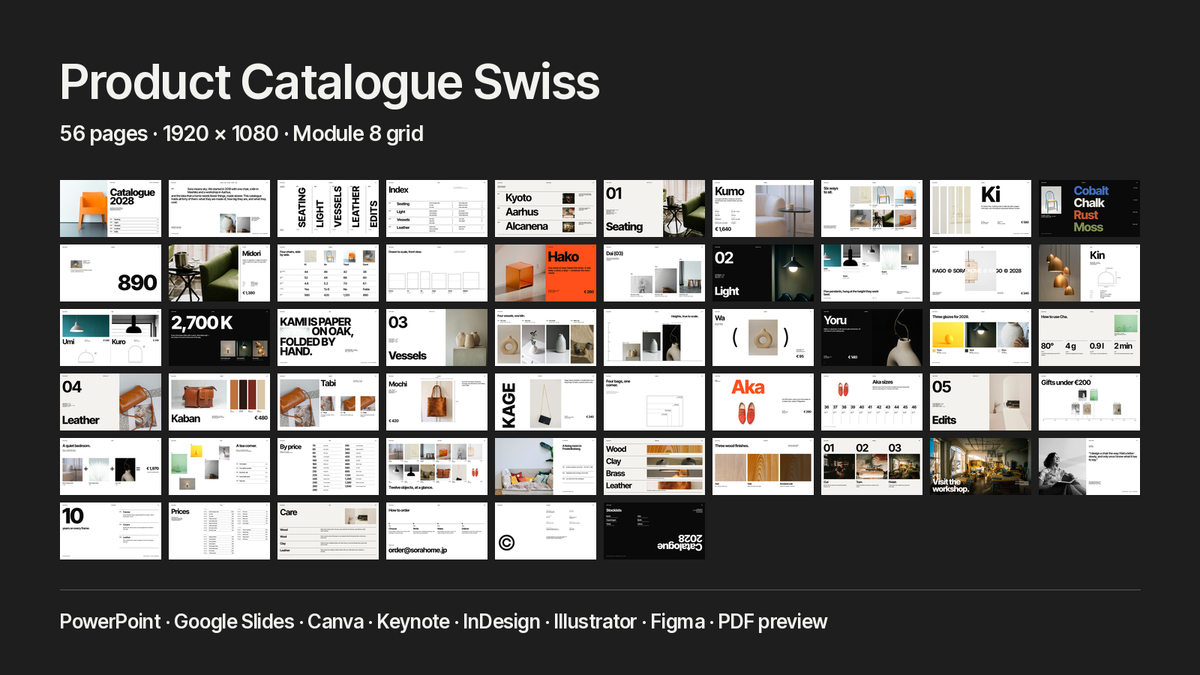Open the Tabi slide thumbnail

328,402
